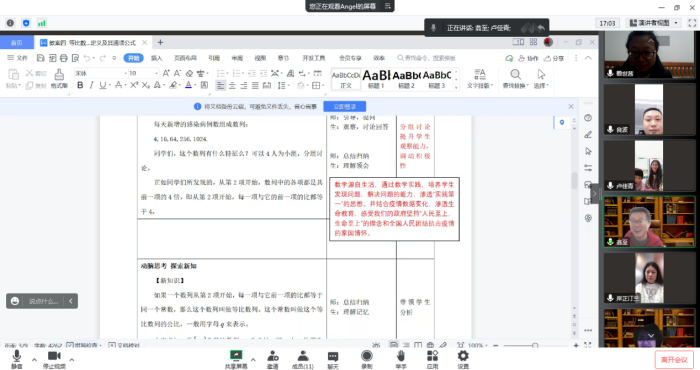700x370 pixels.
Task: Switch to the Page Layout tab
Action: coord(185,58)
